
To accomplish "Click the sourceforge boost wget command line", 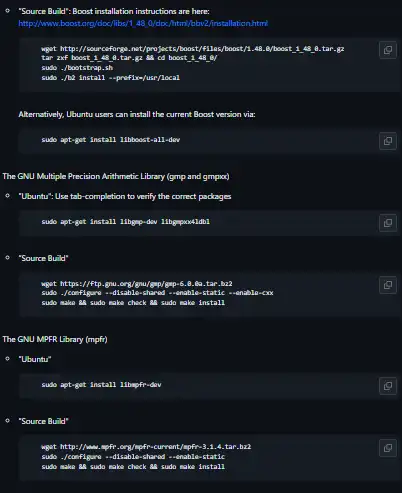I will pos(193,49).
